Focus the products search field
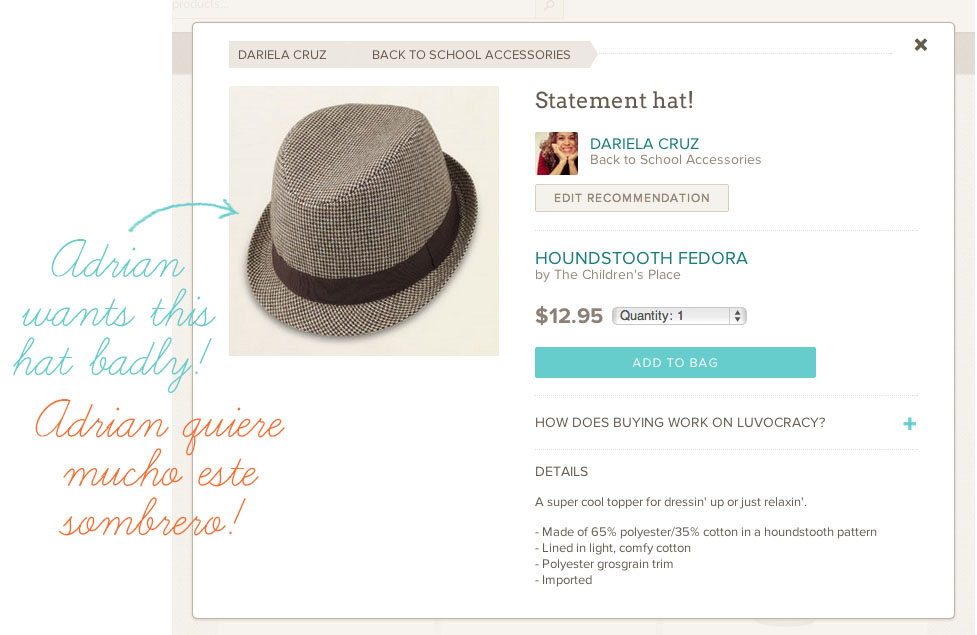Viewport: 977px width, 635px height. point(350,6)
